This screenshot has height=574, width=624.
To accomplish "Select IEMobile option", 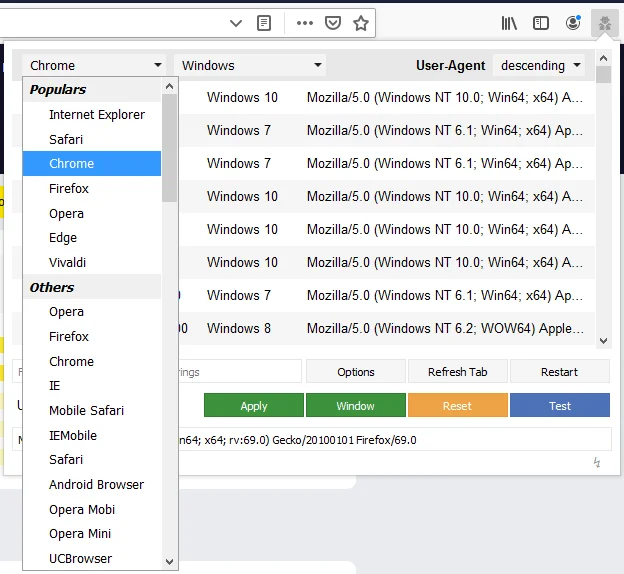I will point(92,435).
